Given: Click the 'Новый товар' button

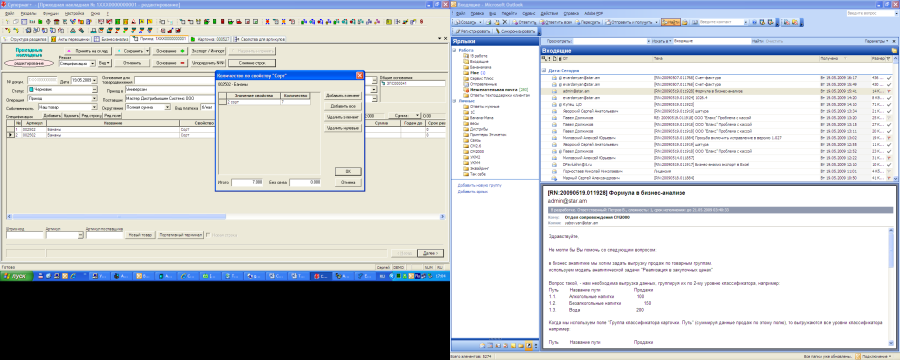Looking at the screenshot, I should (x=140, y=235).
